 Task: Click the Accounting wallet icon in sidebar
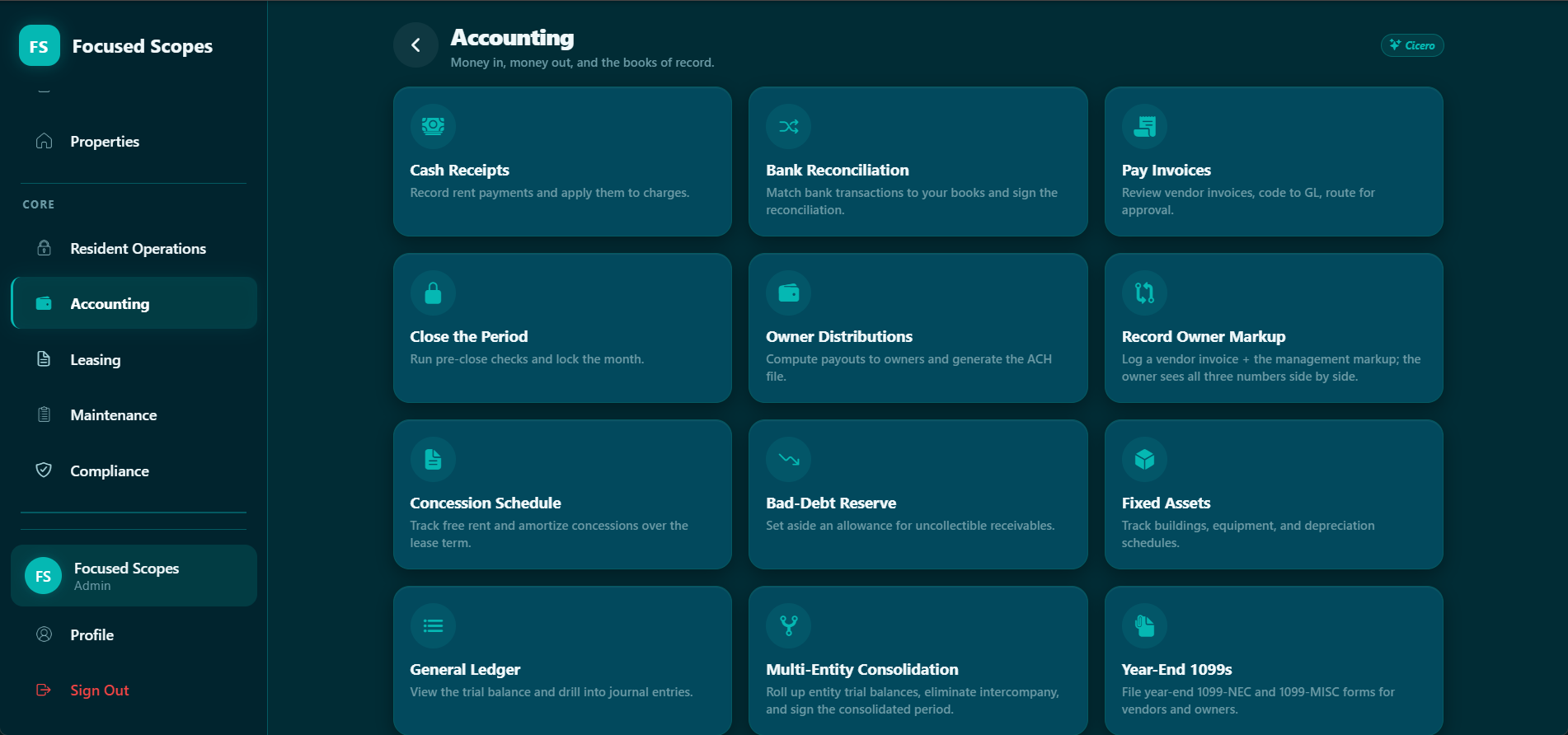point(45,303)
